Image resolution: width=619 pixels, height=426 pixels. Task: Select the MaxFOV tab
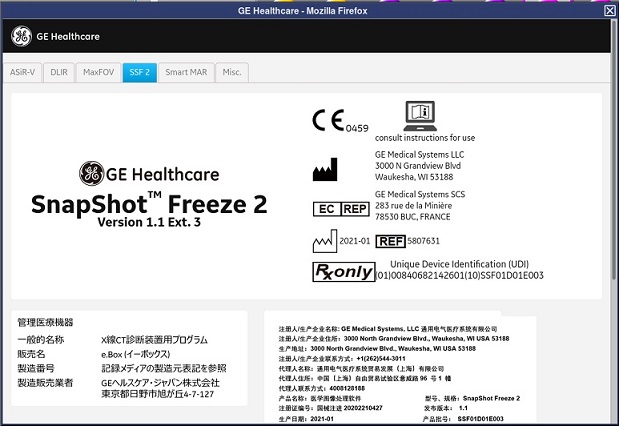(x=98, y=72)
